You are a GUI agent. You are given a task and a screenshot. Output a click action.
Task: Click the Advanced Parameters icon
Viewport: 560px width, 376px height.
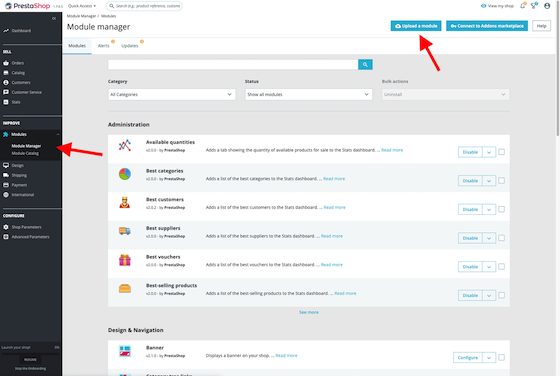(x=6, y=237)
